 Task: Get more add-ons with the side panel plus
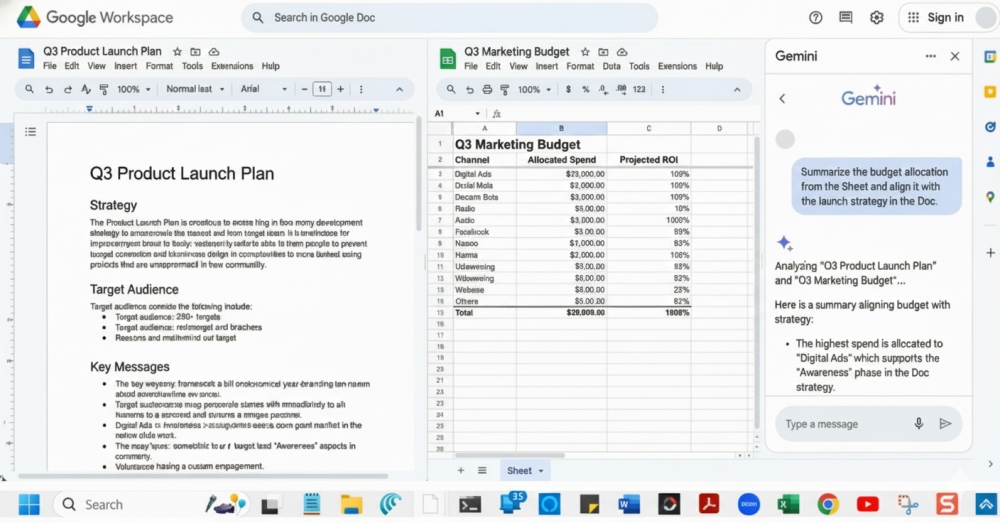(990, 253)
